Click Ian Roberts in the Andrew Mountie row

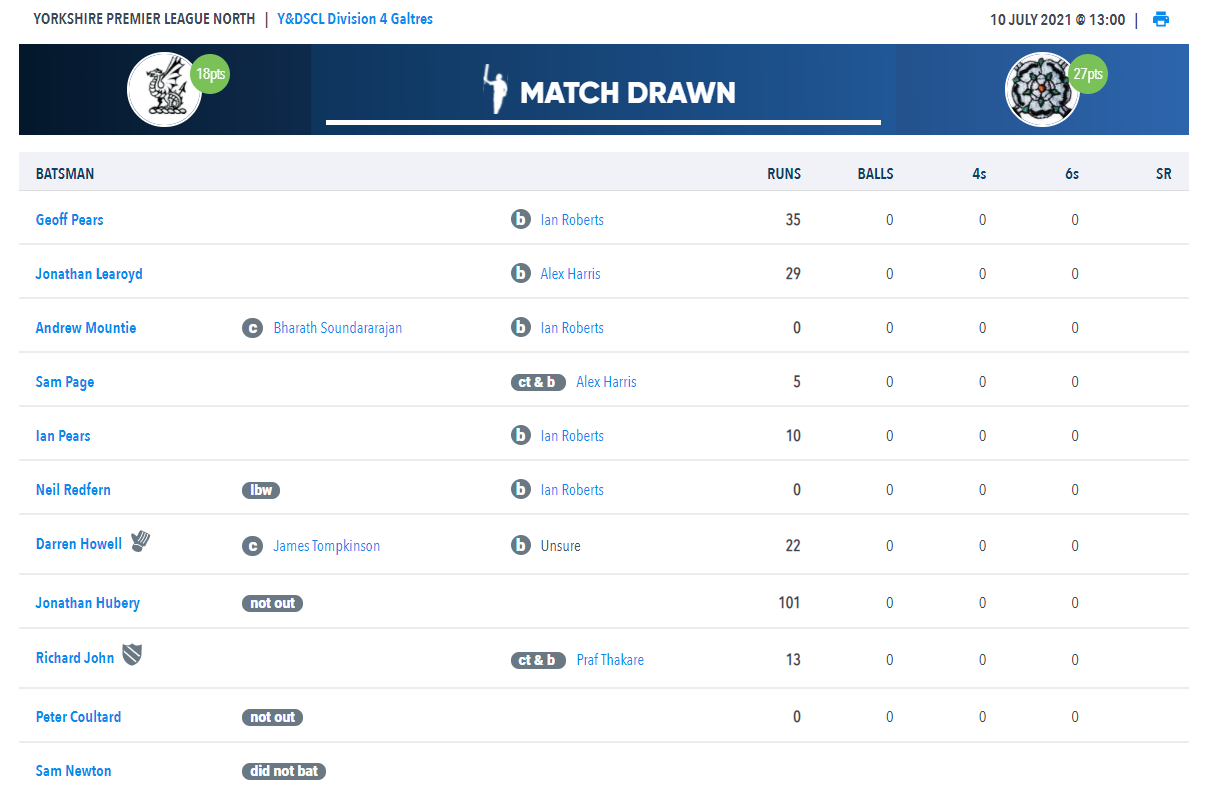572,328
